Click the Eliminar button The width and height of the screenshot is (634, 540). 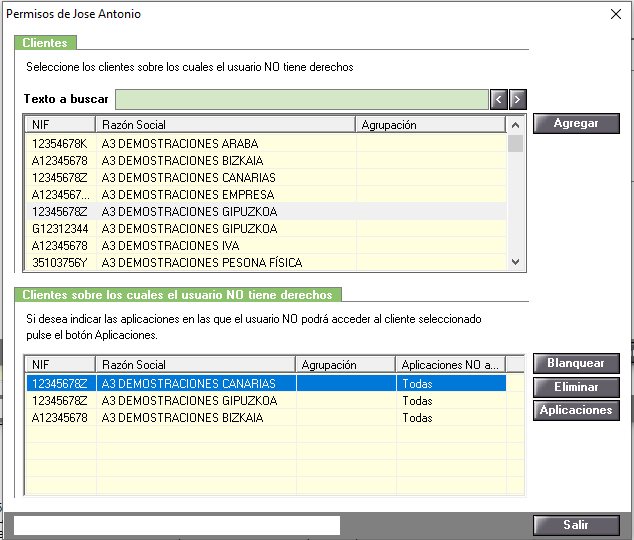[x=576, y=387]
